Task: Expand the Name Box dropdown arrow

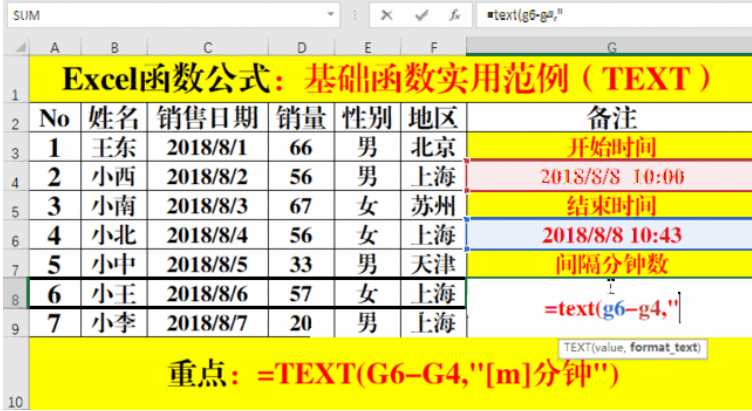Action: [330, 15]
